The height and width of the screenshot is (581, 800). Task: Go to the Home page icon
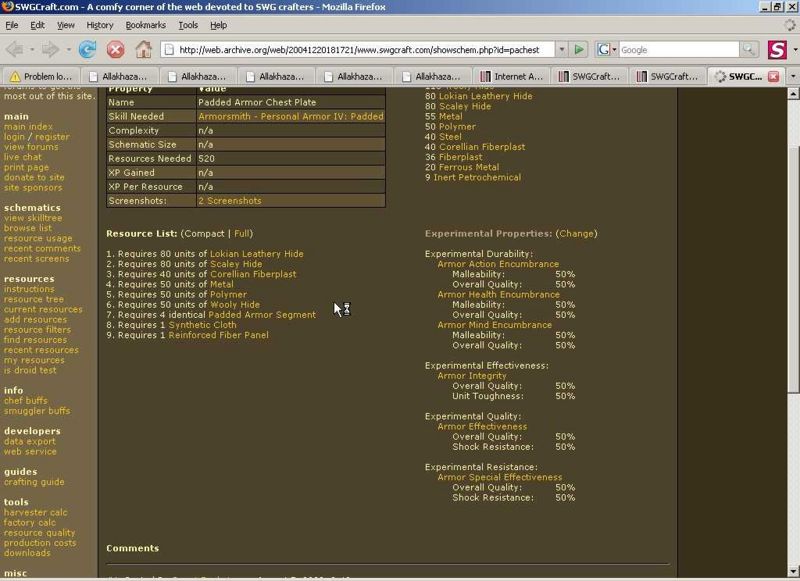[143, 49]
